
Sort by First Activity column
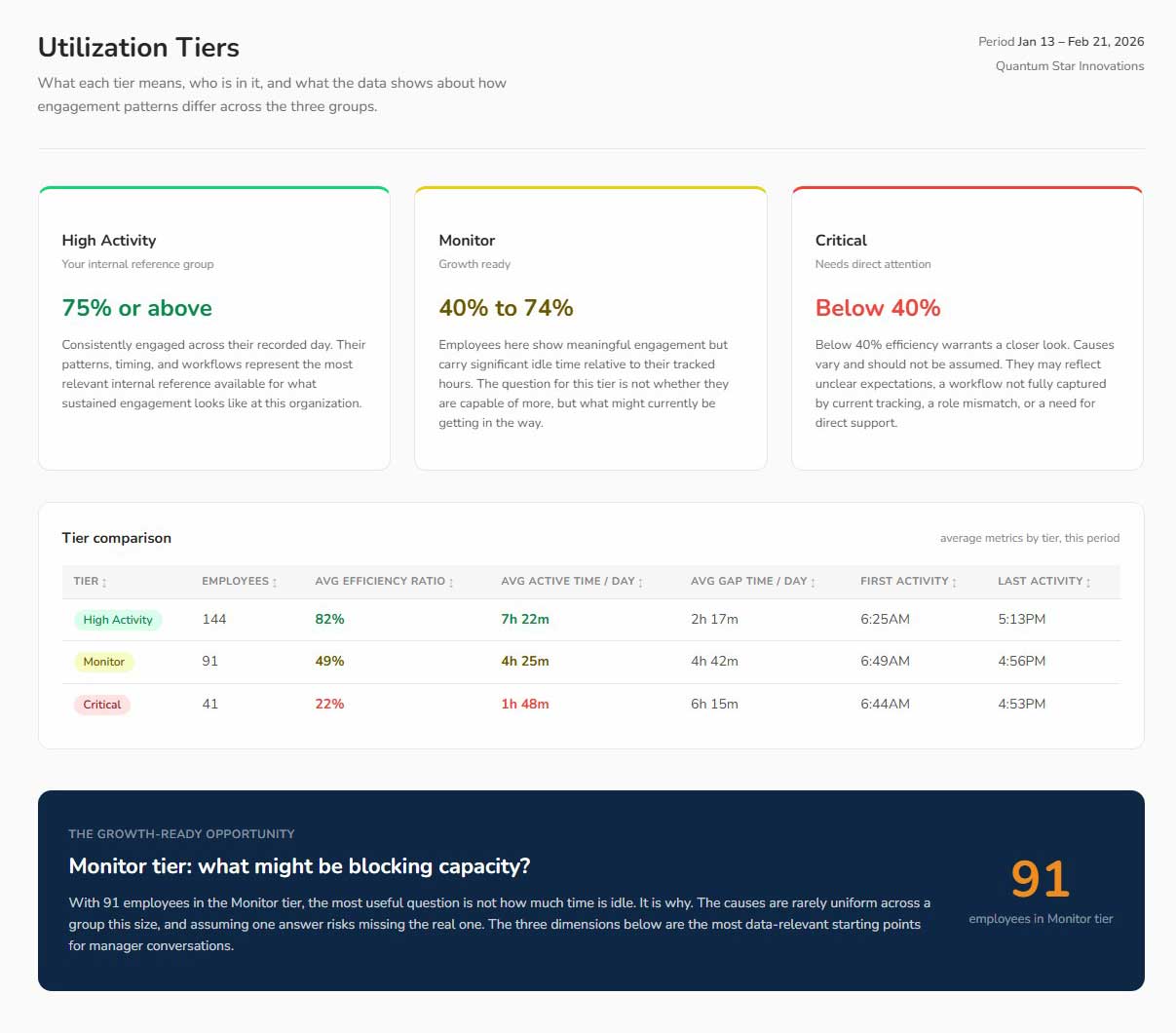908,581
